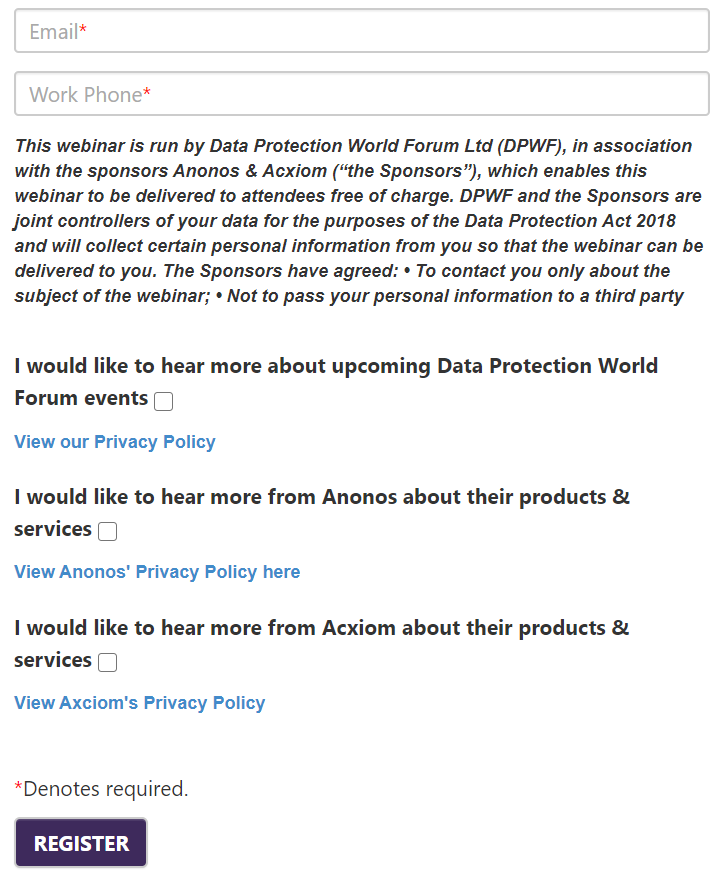The height and width of the screenshot is (876, 725).
Task: Click the upcoming Data Protection World Forum events label
Action: click(336, 382)
